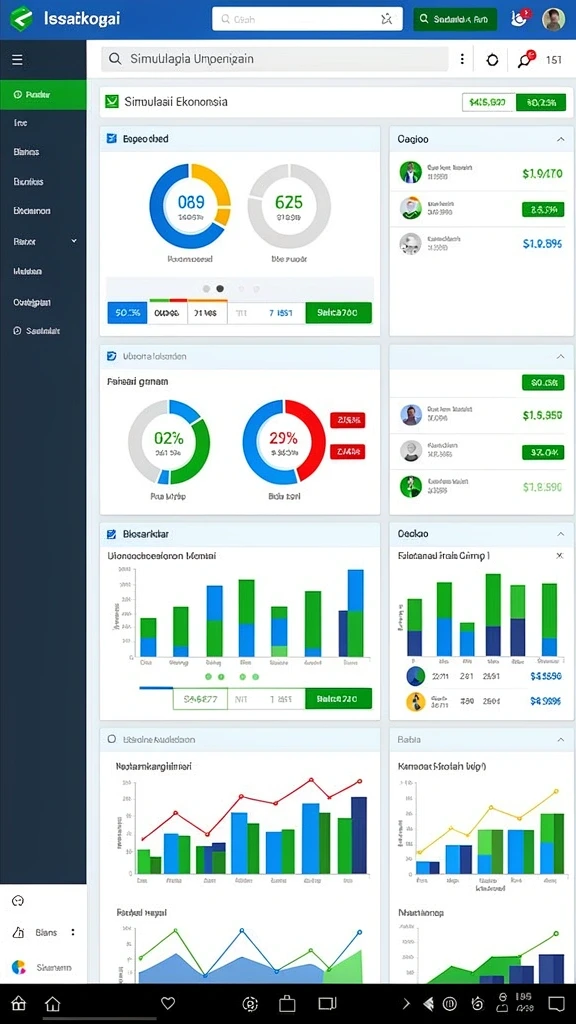
Task: Click the magnifier icon in Simulagia Umpenigain search
Action: click(x=115, y=59)
